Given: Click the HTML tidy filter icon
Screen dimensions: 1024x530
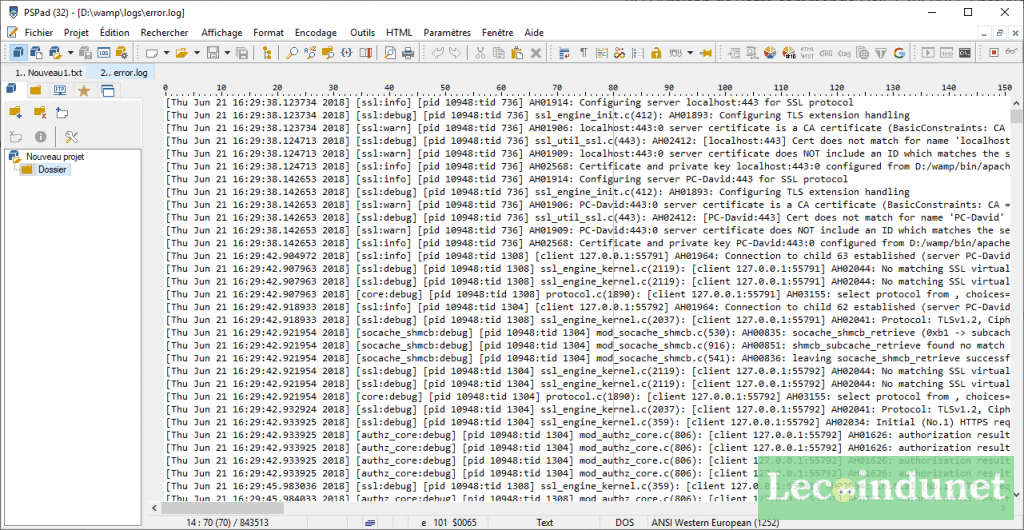Looking at the screenshot, I should [880, 53].
